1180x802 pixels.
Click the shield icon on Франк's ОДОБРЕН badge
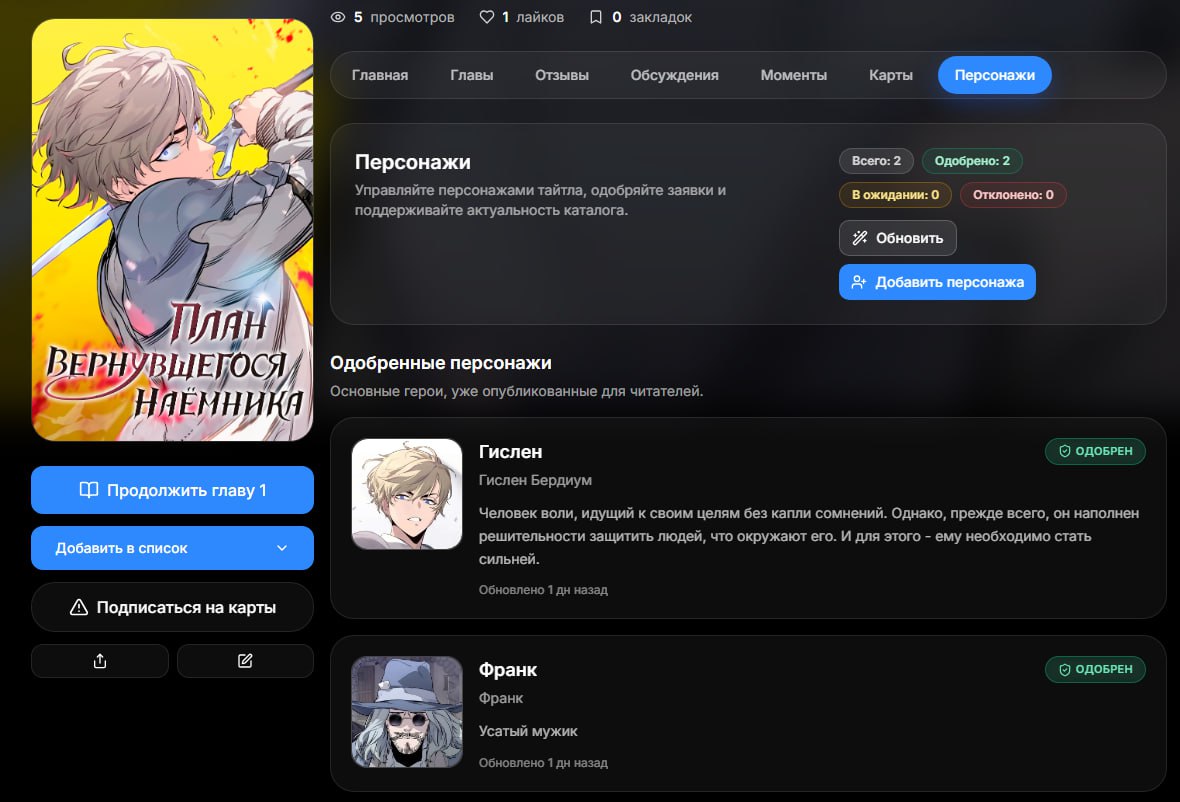coord(1065,669)
